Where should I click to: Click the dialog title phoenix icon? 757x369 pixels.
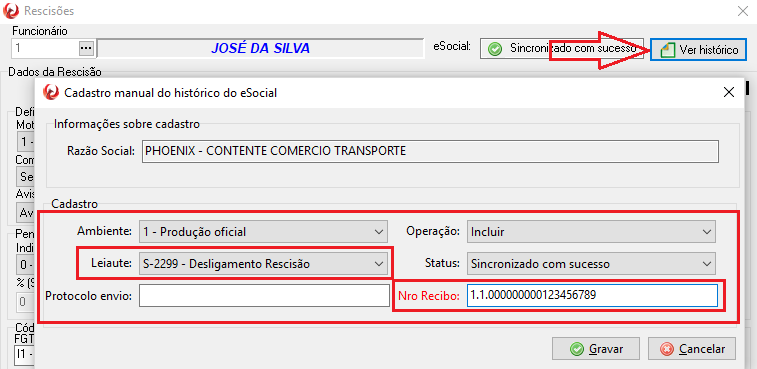coord(51,92)
